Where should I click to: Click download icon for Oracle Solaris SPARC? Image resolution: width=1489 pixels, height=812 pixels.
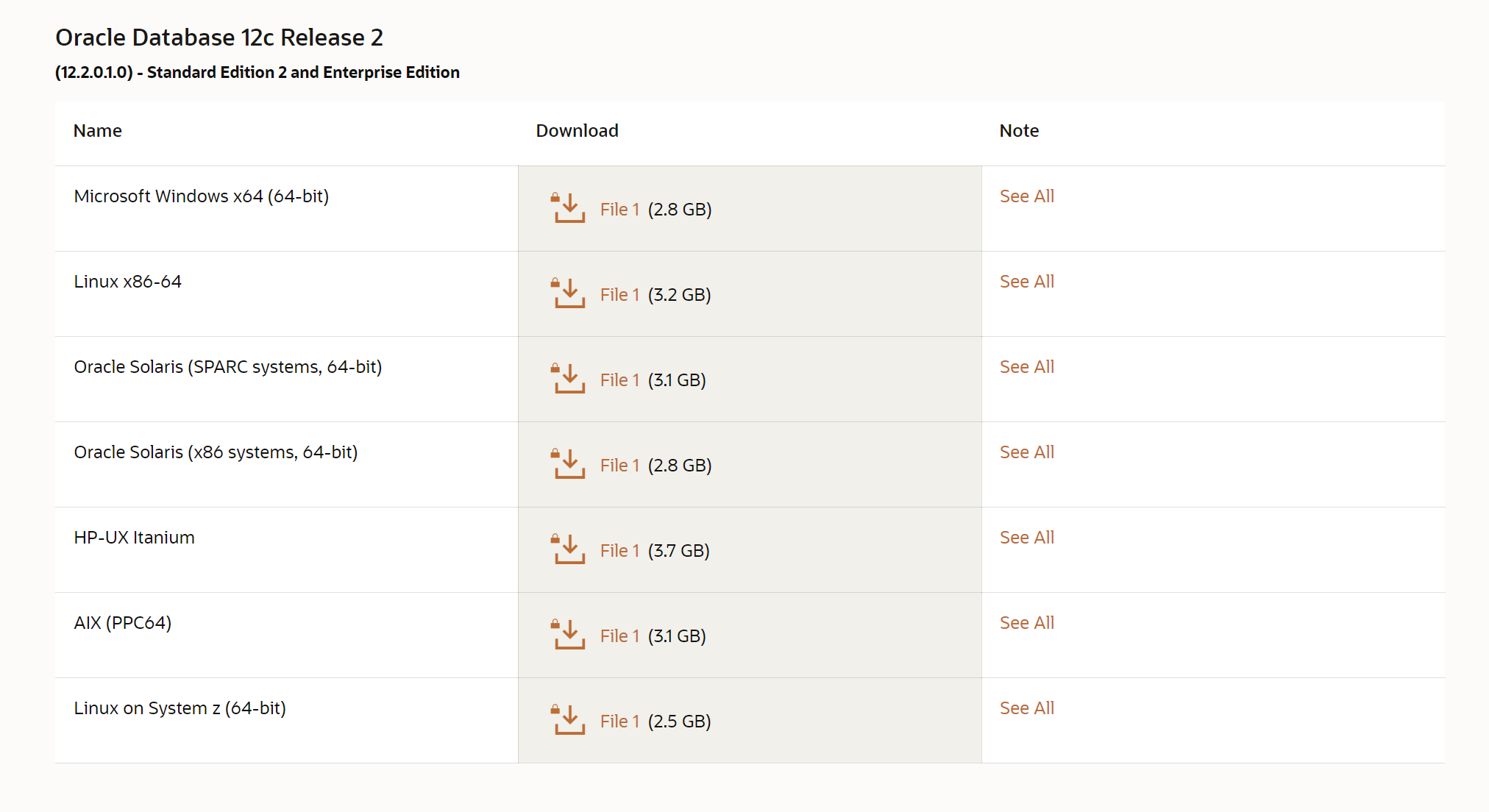pos(568,379)
